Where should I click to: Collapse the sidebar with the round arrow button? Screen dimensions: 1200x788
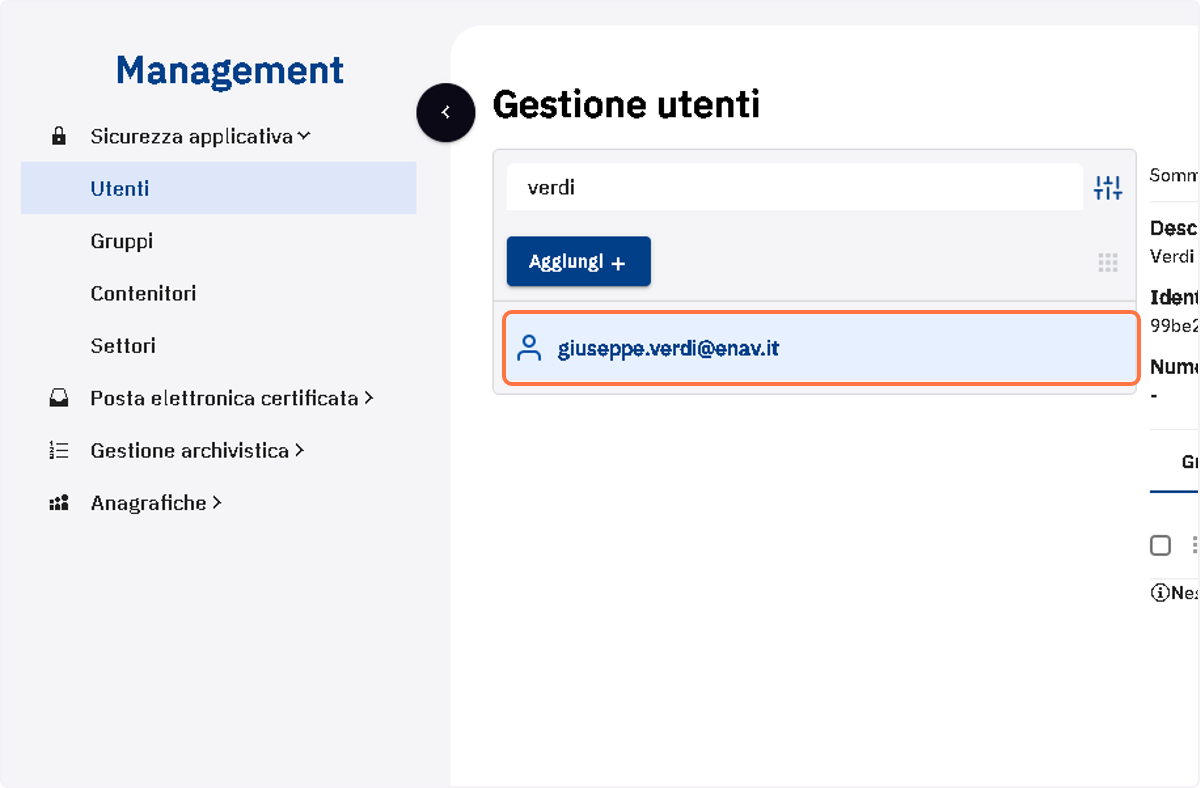(x=445, y=112)
